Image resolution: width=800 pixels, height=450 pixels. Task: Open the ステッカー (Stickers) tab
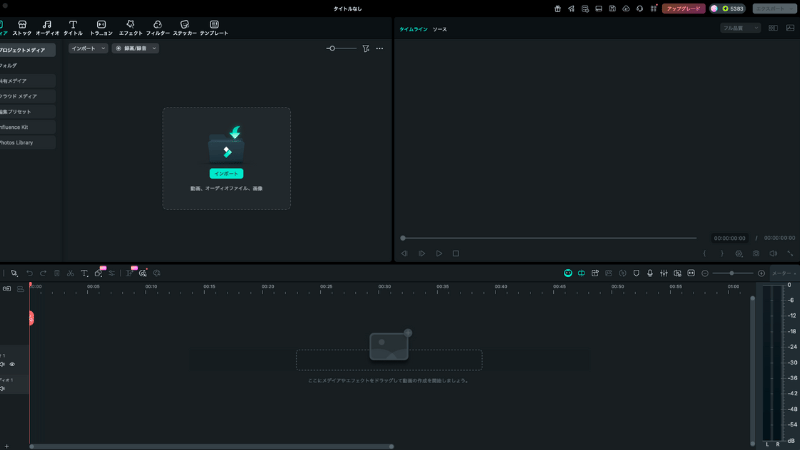184,27
